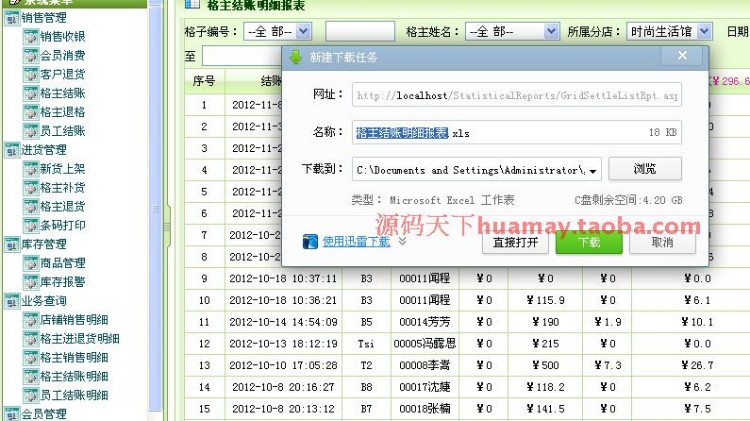Click the 00005冯露思 cell
This screenshot has height=421, width=750.
pos(425,343)
